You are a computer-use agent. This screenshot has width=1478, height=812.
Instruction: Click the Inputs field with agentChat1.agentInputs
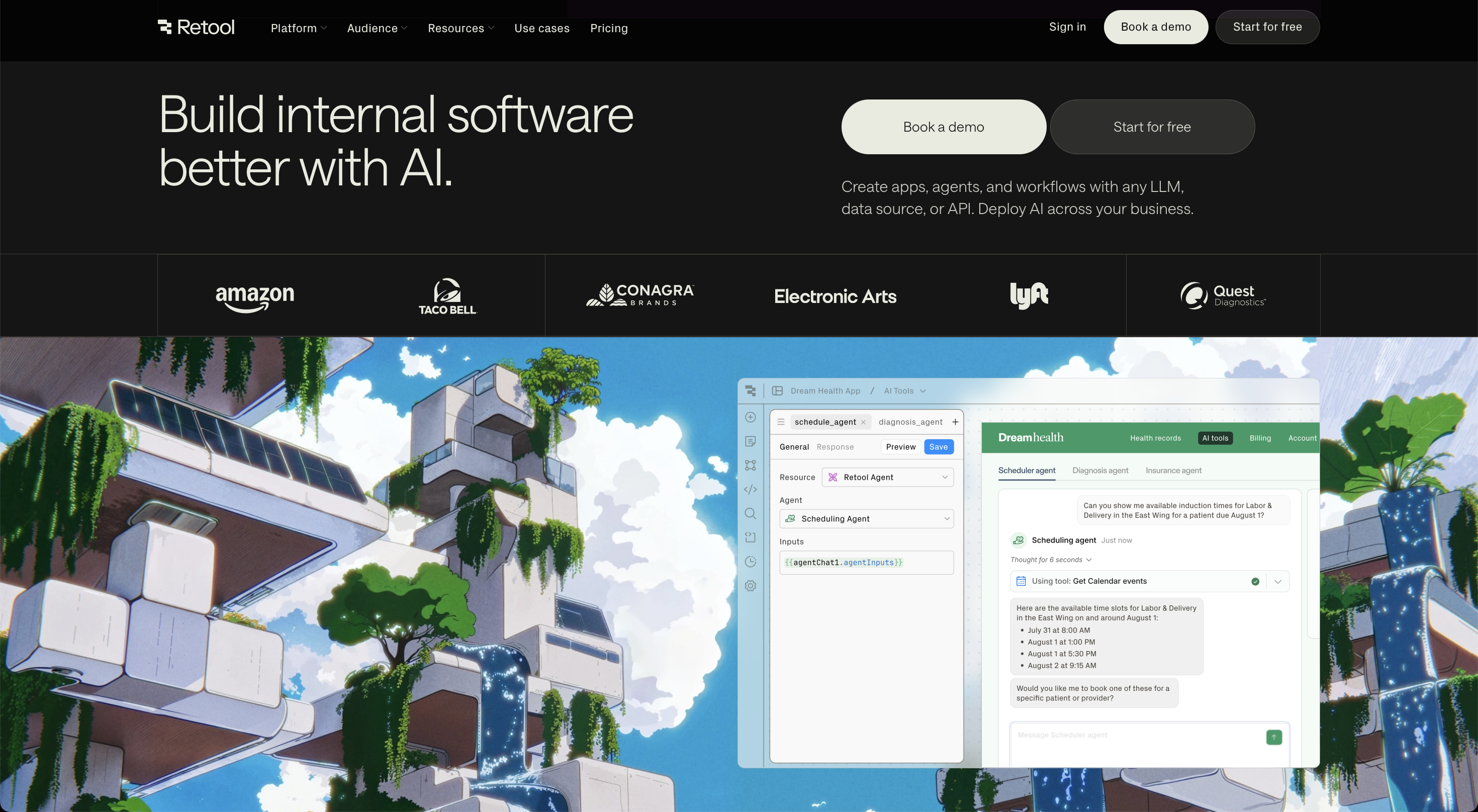(x=866, y=563)
